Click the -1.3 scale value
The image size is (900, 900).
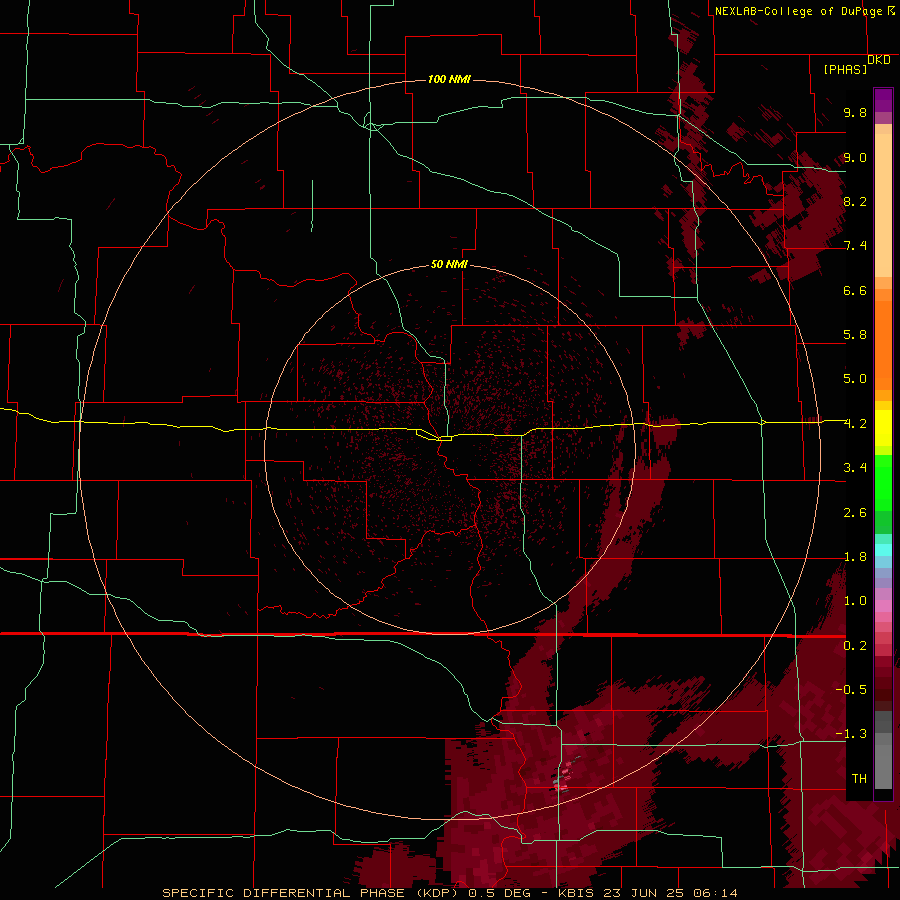point(851,734)
